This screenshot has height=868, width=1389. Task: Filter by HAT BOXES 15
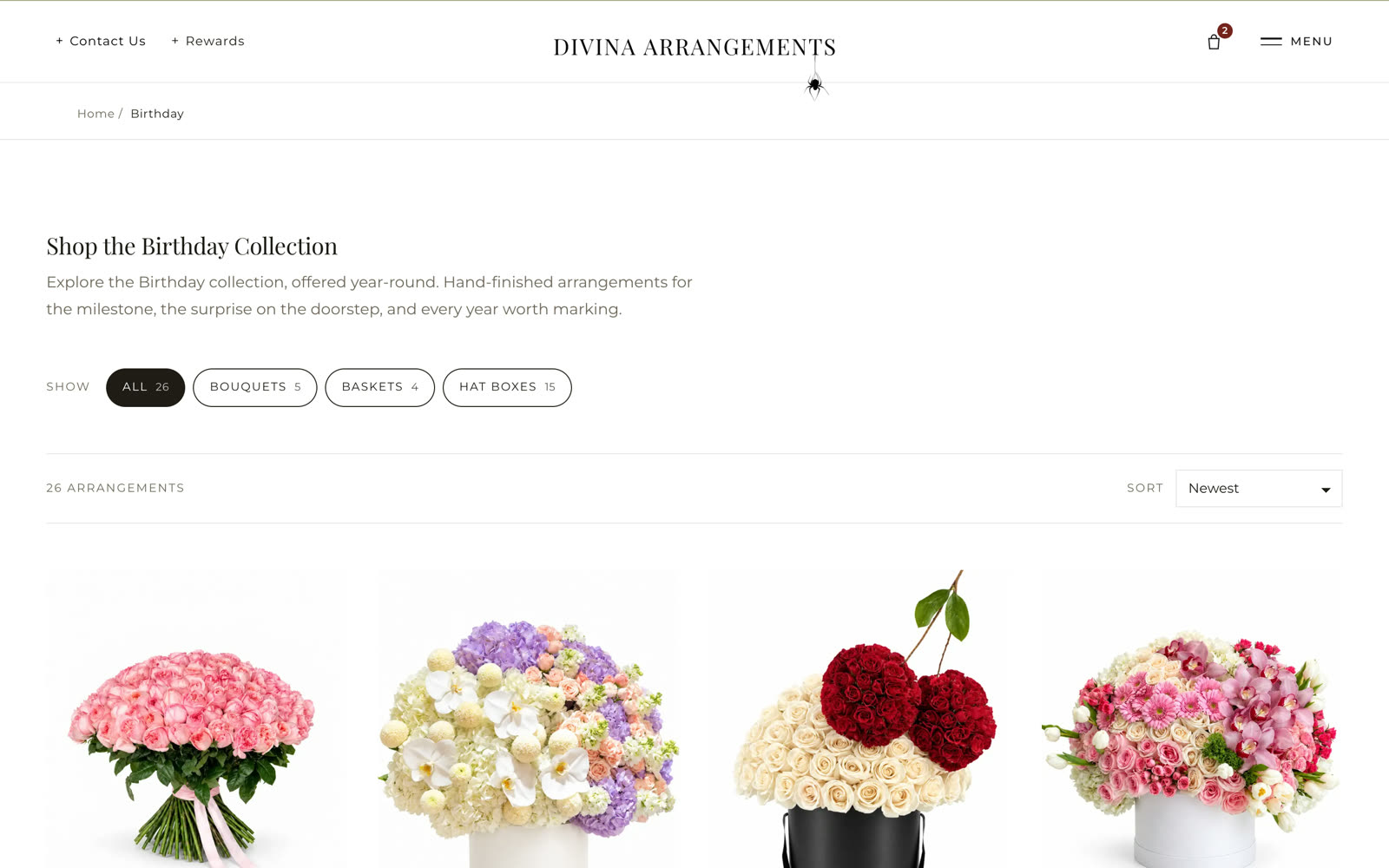(507, 387)
